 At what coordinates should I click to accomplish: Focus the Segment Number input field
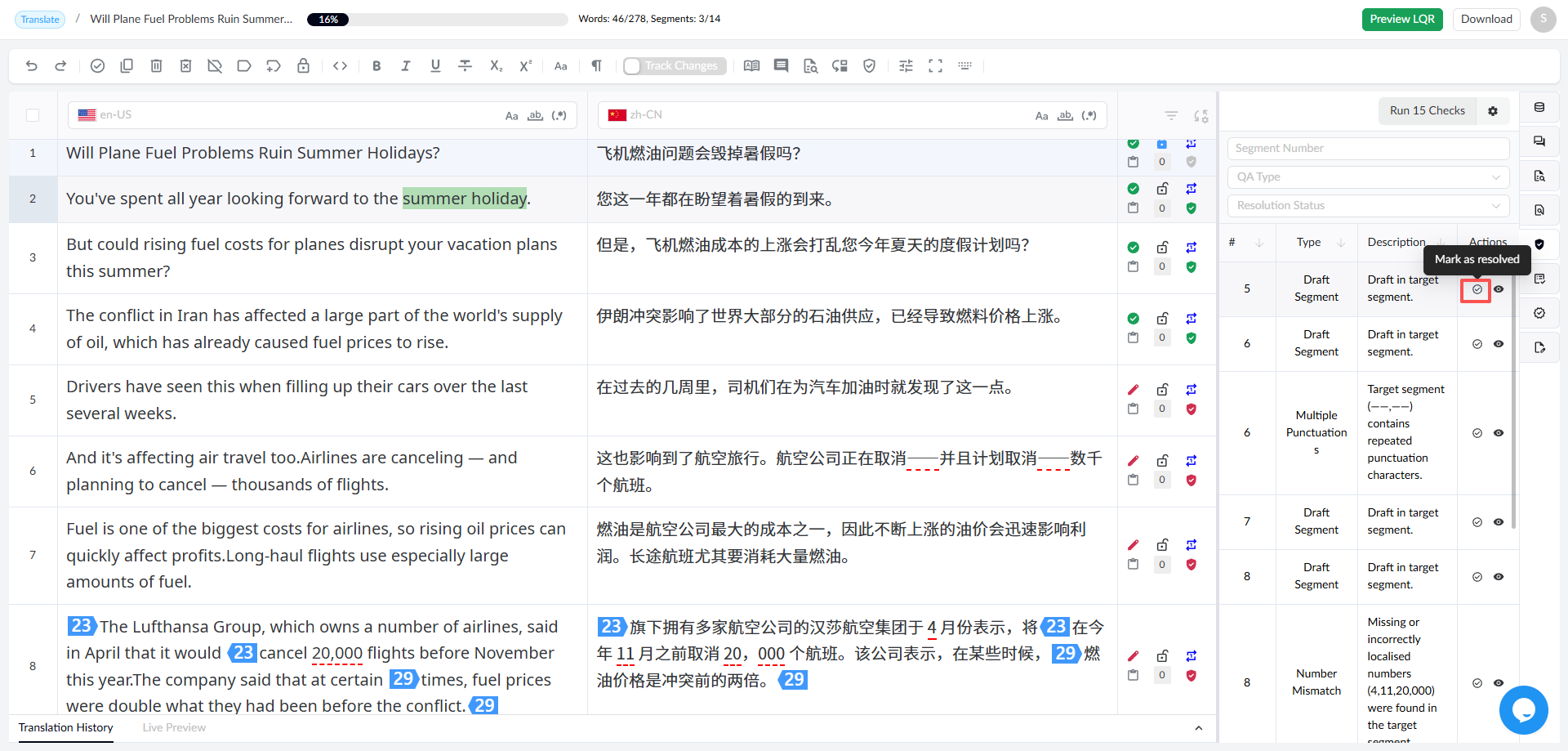click(x=1368, y=149)
